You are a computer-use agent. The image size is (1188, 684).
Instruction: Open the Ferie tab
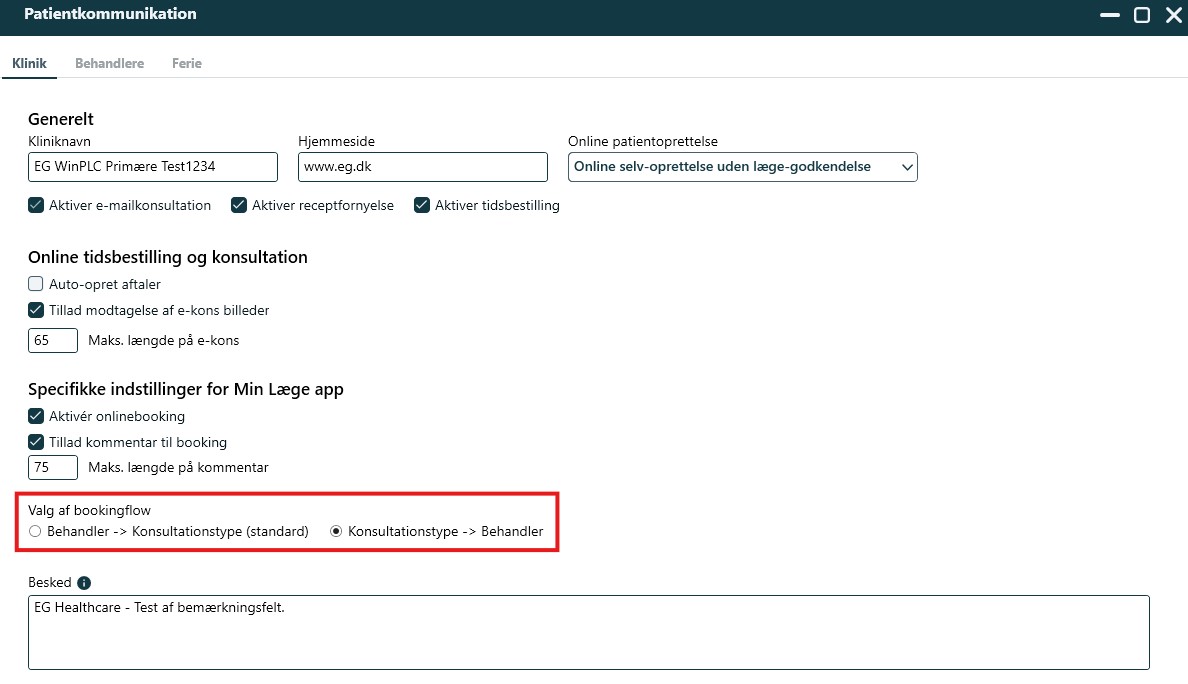(186, 63)
